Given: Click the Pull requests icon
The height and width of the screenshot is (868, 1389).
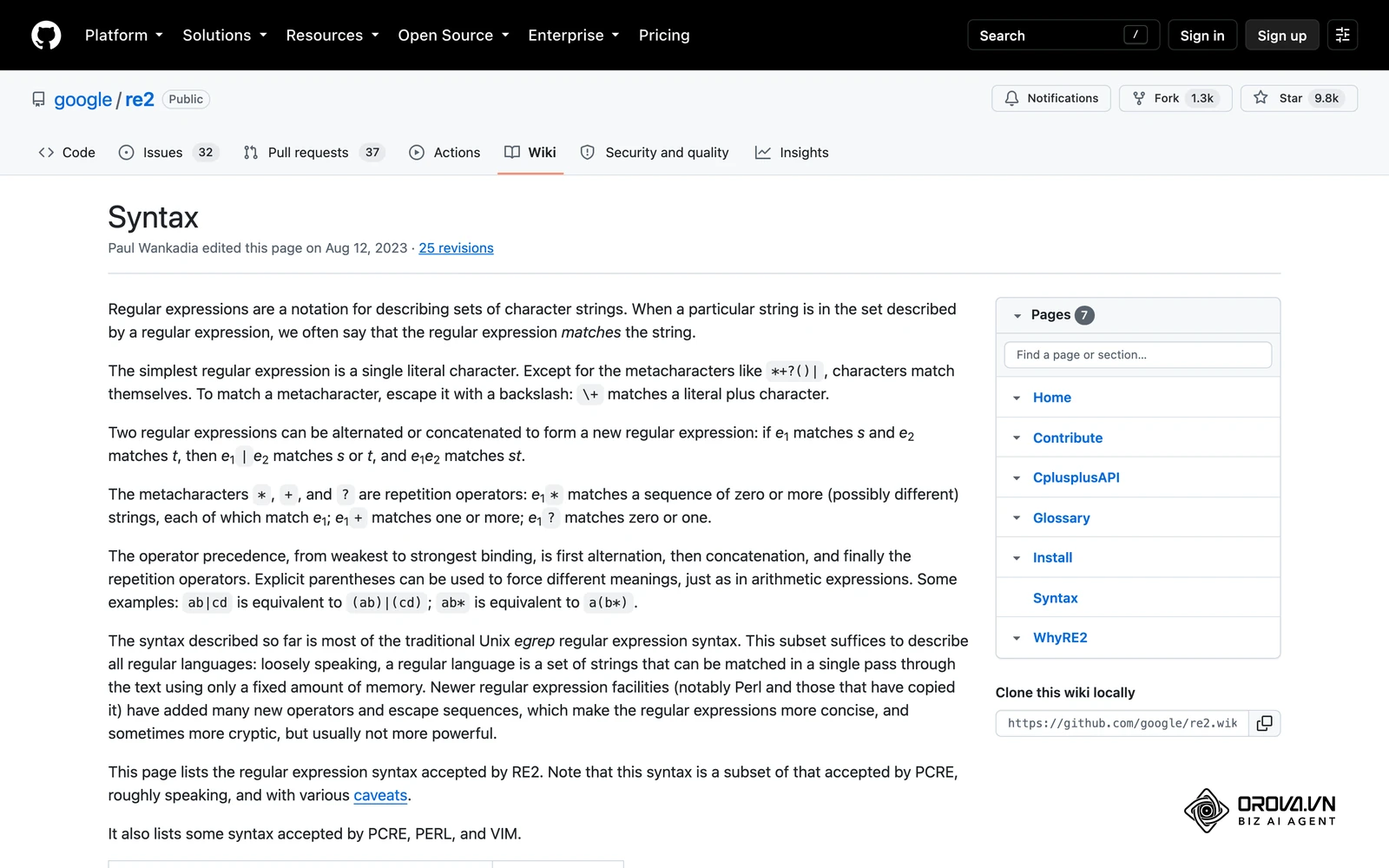Looking at the screenshot, I should [251, 153].
